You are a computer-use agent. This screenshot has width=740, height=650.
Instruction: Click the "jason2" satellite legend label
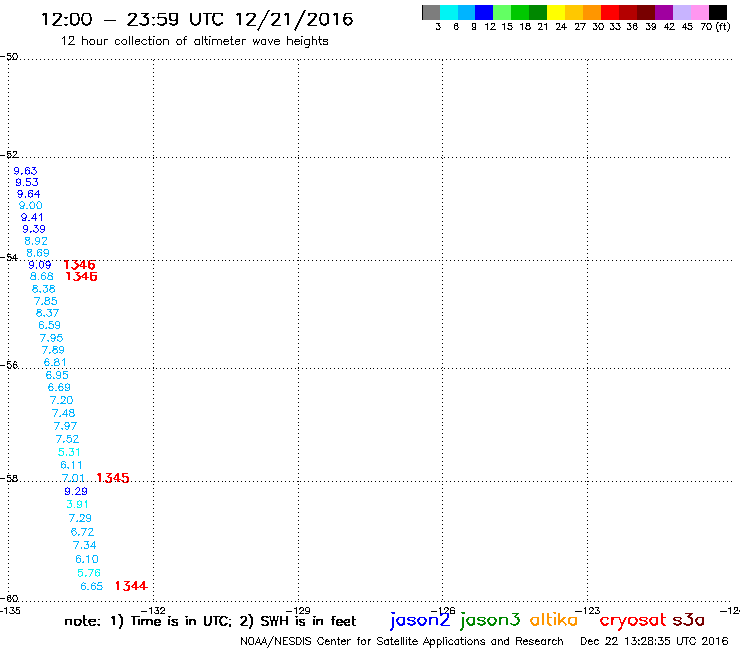click(420, 620)
